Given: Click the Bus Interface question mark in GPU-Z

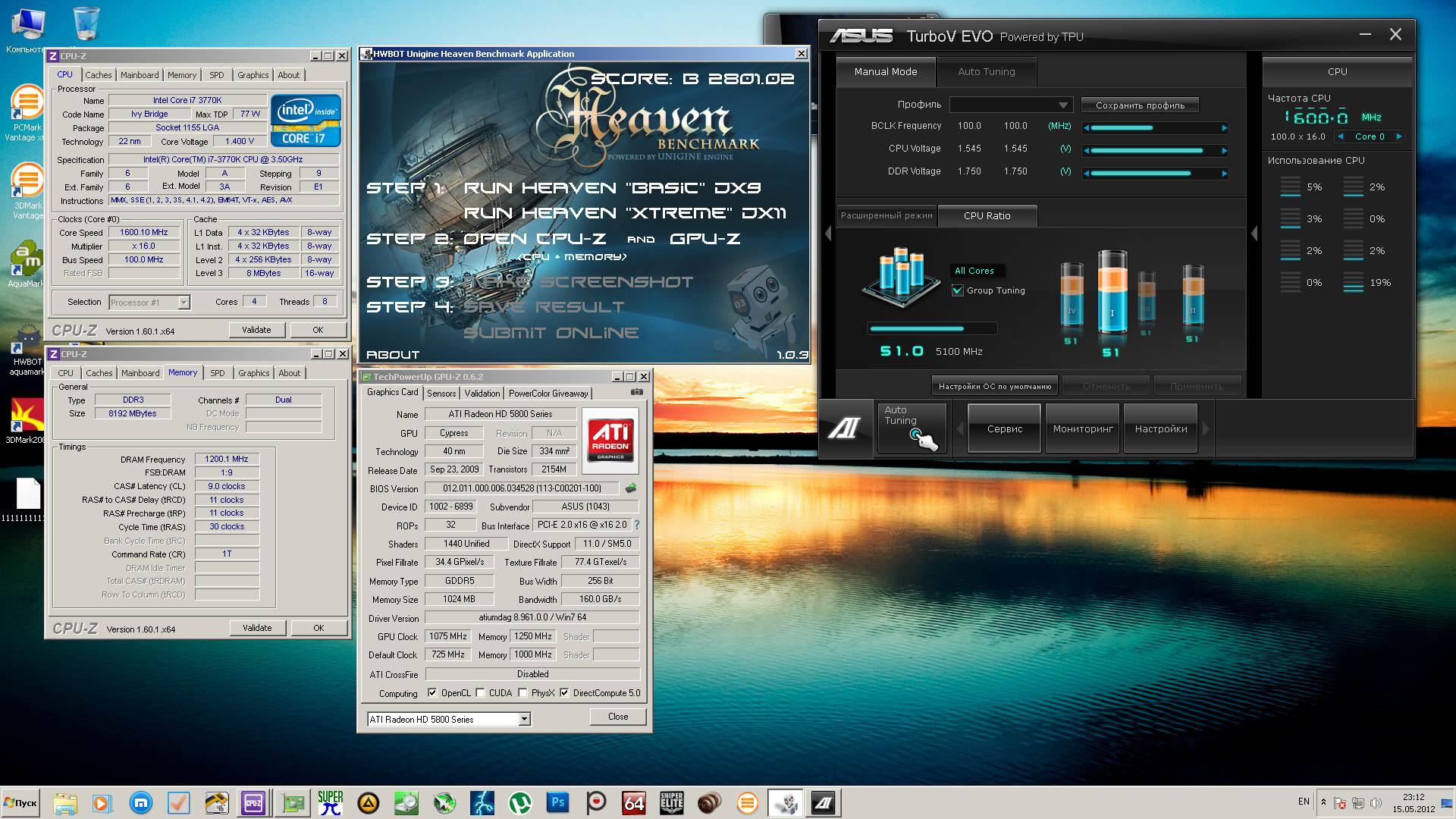Looking at the screenshot, I should [x=636, y=525].
